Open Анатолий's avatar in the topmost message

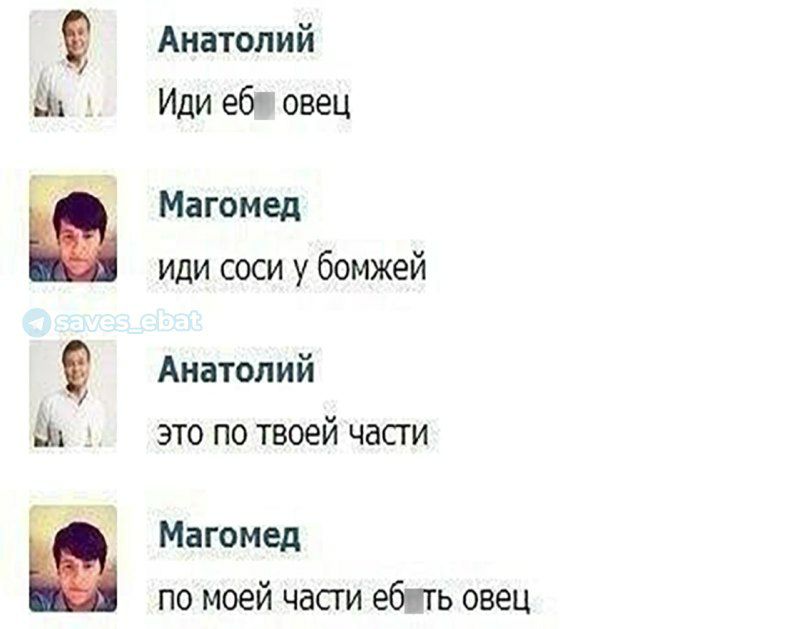point(73,63)
